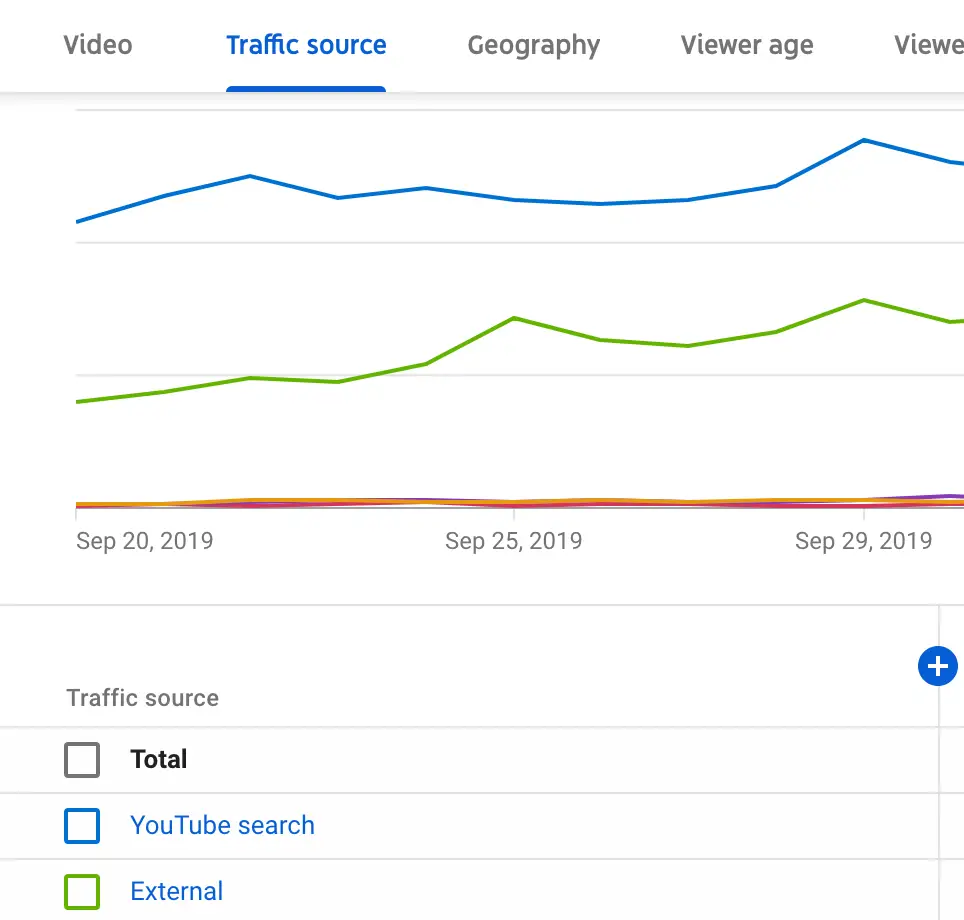This screenshot has width=964, height=920.
Task: Click the Traffic source column header
Action: 143,698
